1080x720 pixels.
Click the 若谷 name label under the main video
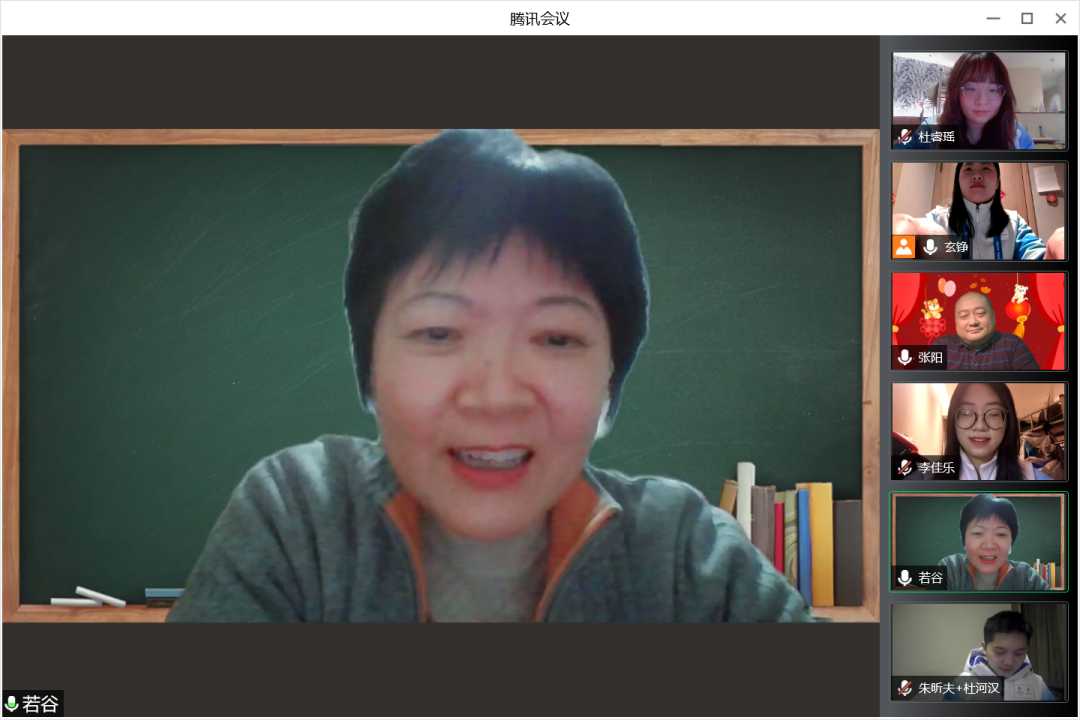[x=41, y=704]
